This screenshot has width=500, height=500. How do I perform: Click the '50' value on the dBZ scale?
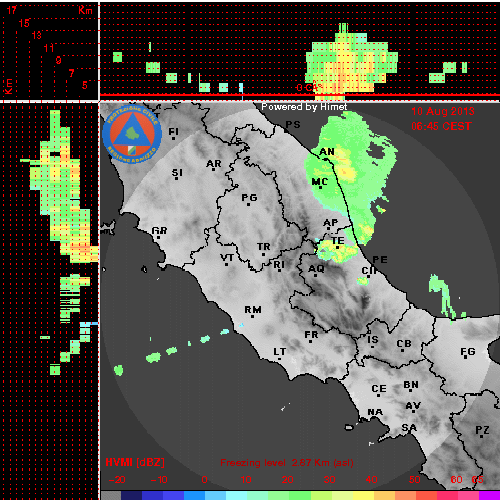tap(414, 480)
